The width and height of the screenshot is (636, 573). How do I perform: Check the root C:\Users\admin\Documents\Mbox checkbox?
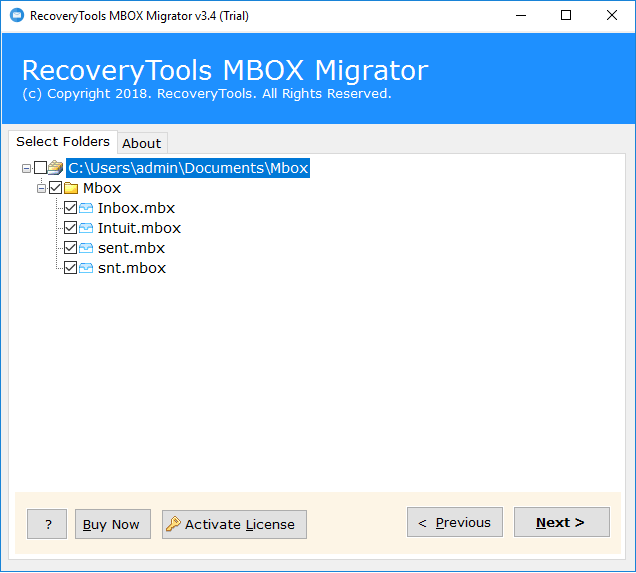(x=41, y=167)
